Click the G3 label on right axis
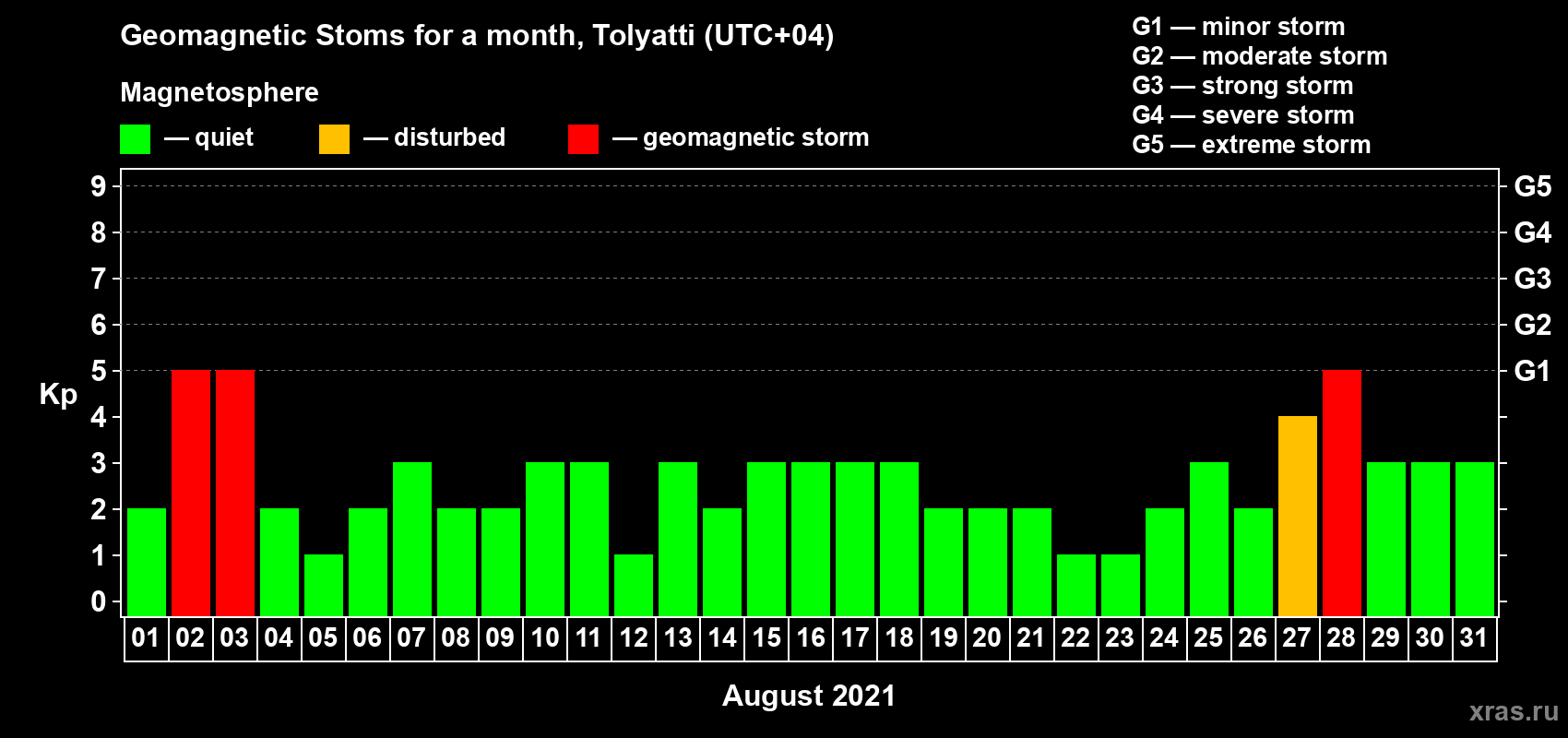Viewport: 1568px width, 738px height. (x=1533, y=279)
